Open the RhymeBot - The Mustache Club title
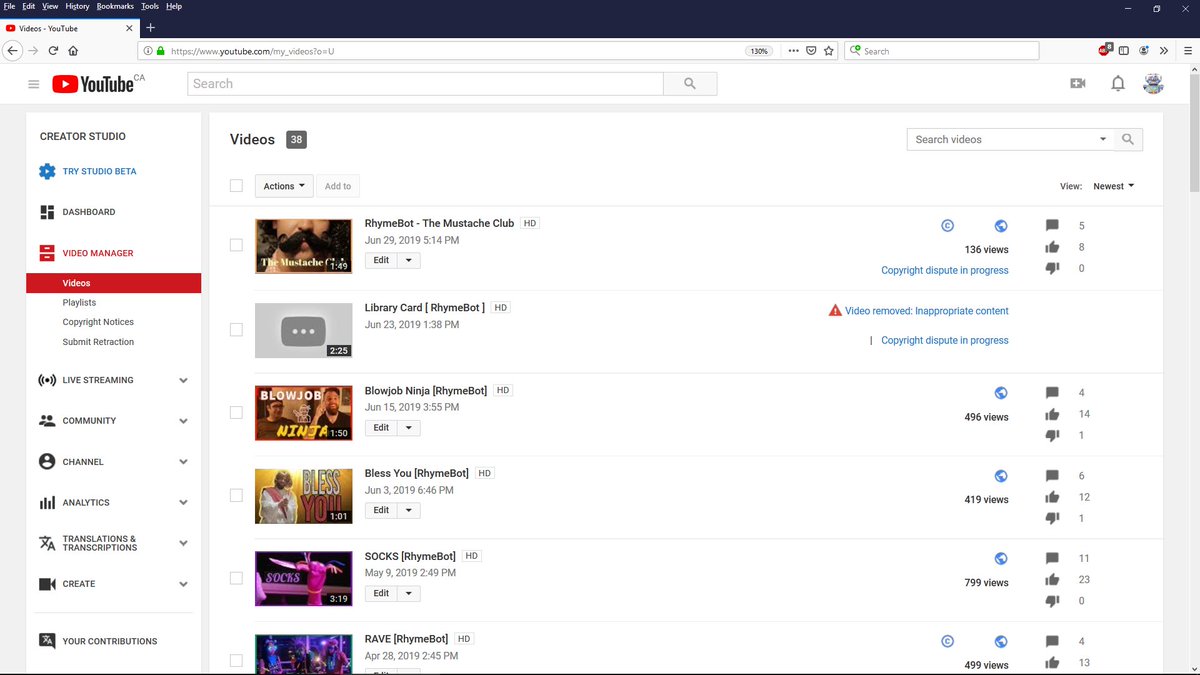The image size is (1200, 675). [x=439, y=223]
